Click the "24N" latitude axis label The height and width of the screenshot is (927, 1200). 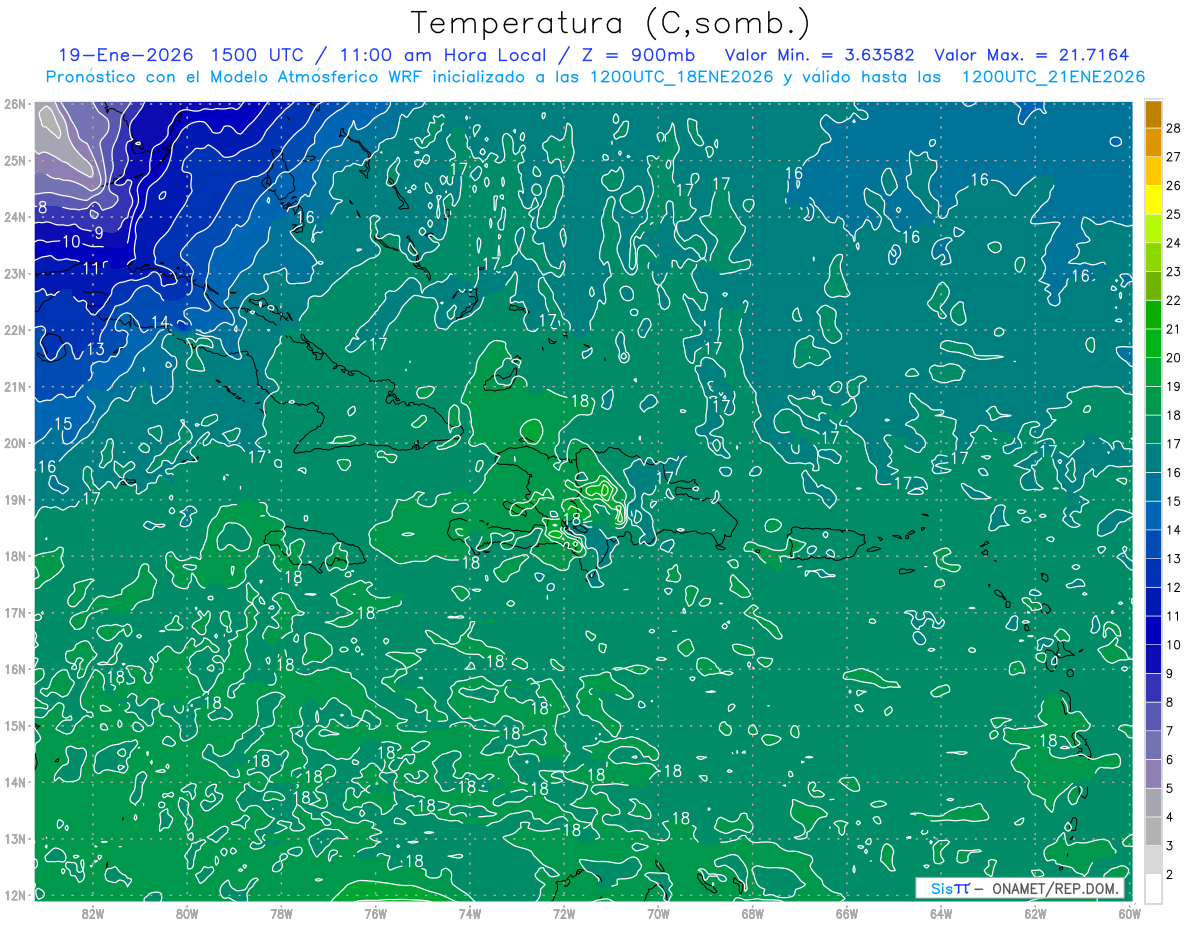point(14,217)
